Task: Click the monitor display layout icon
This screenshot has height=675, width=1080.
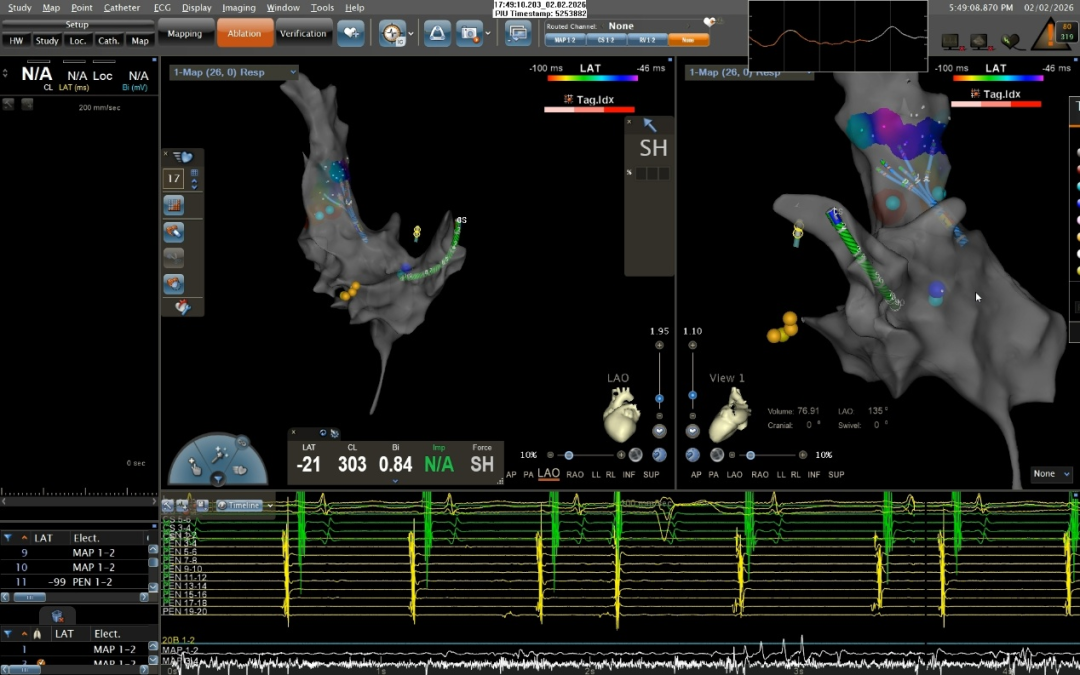Action: point(517,33)
